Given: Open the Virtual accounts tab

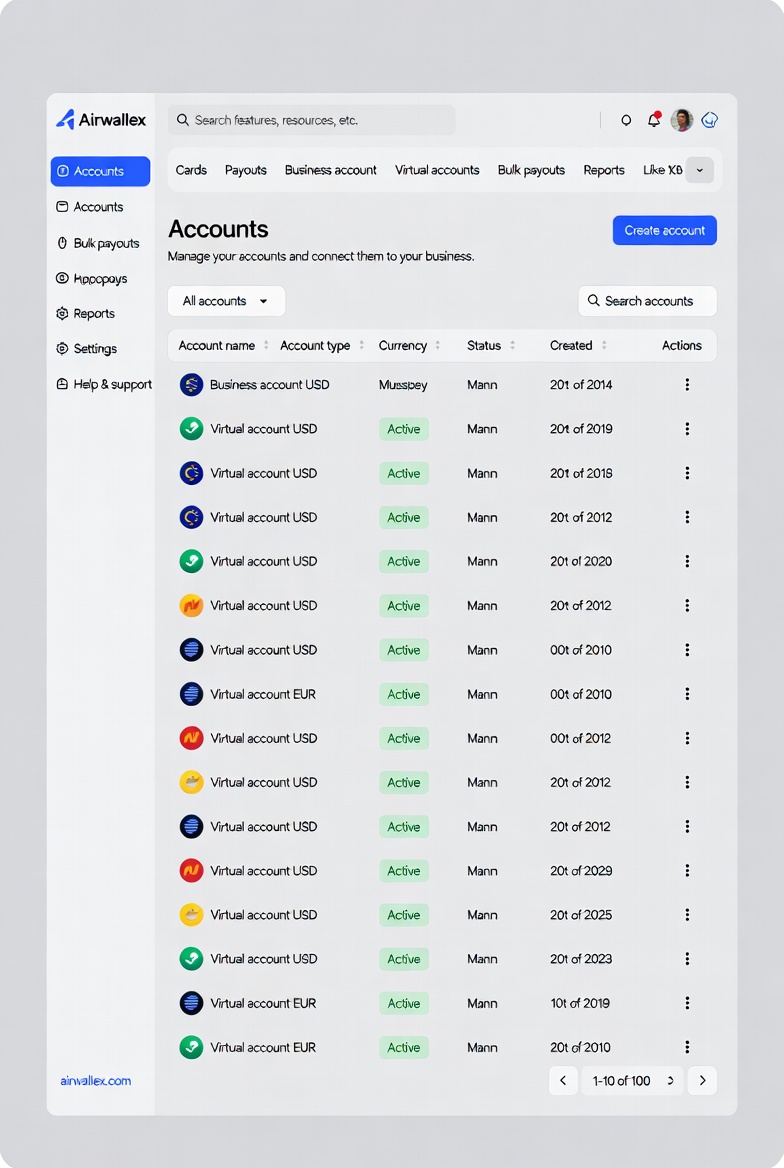Looking at the screenshot, I should pos(437,170).
